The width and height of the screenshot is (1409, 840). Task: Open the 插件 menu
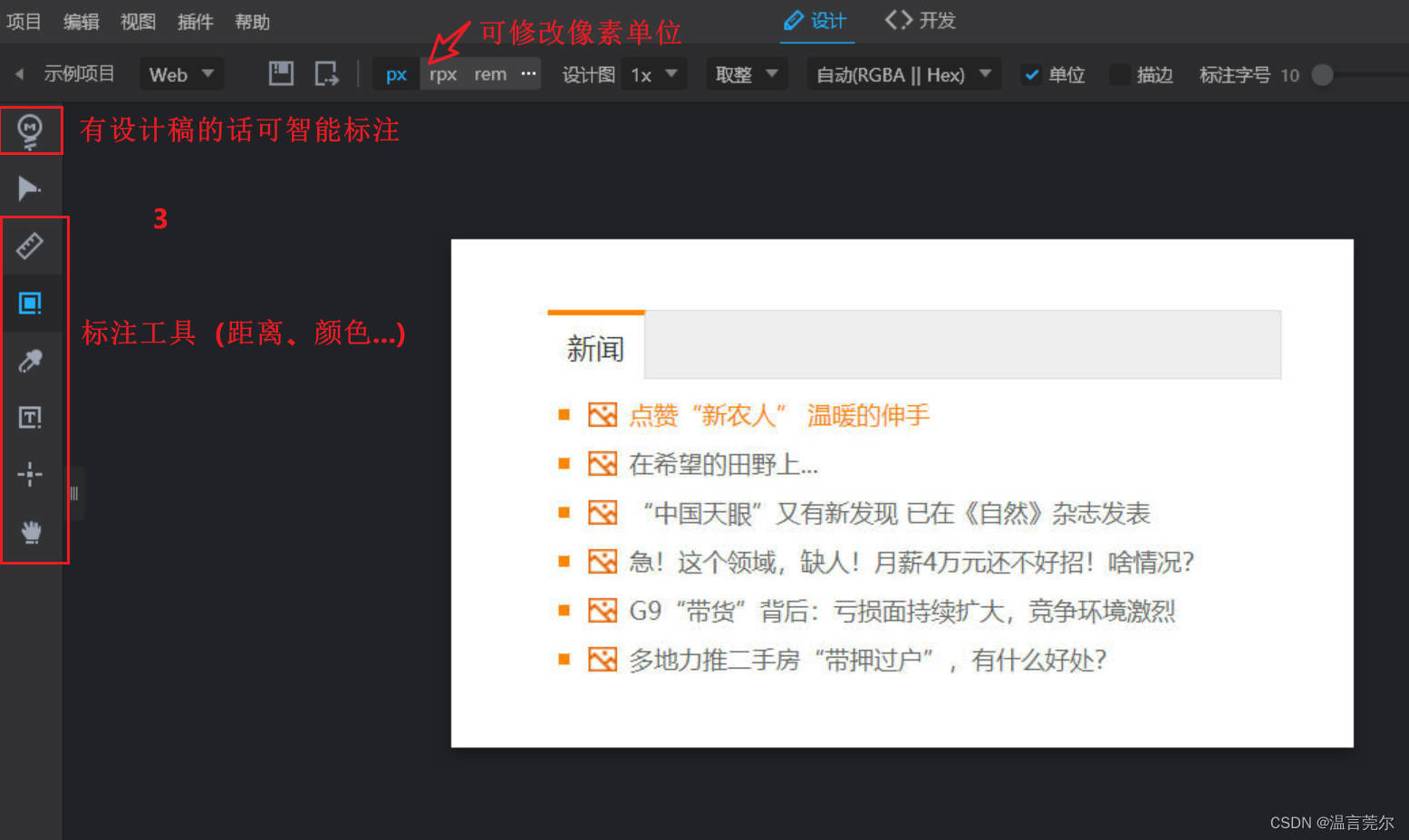(x=195, y=22)
